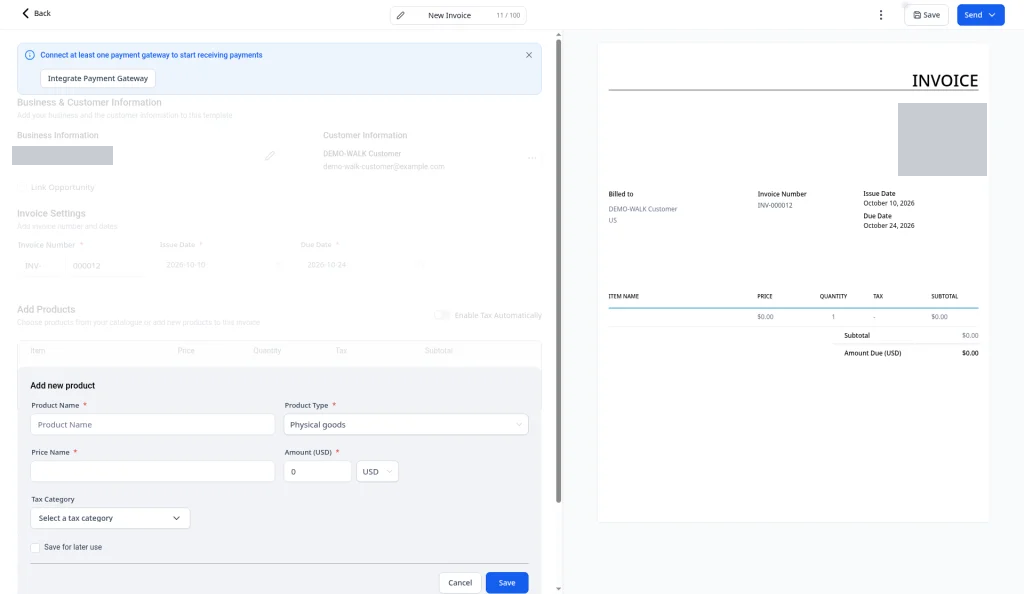Open the Due Date picker field
Screen dimensions: 1024x594
click(363, 265)
